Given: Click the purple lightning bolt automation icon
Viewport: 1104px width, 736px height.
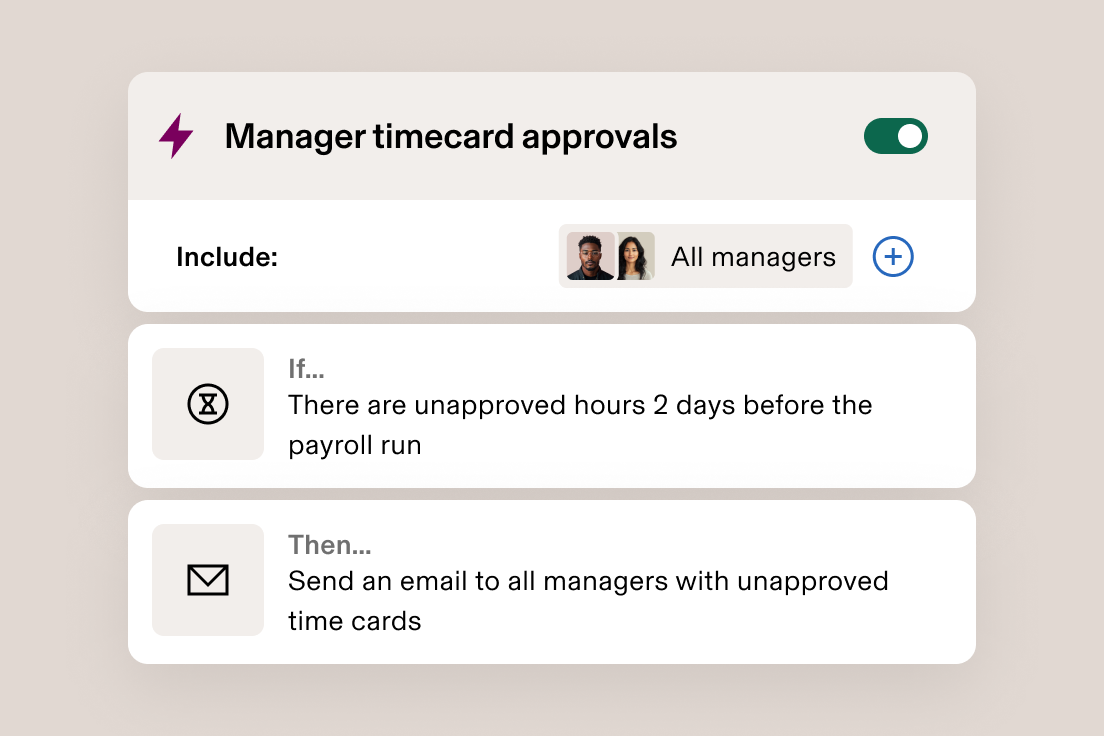Looking at the screenshot, I should click(175, 136).
